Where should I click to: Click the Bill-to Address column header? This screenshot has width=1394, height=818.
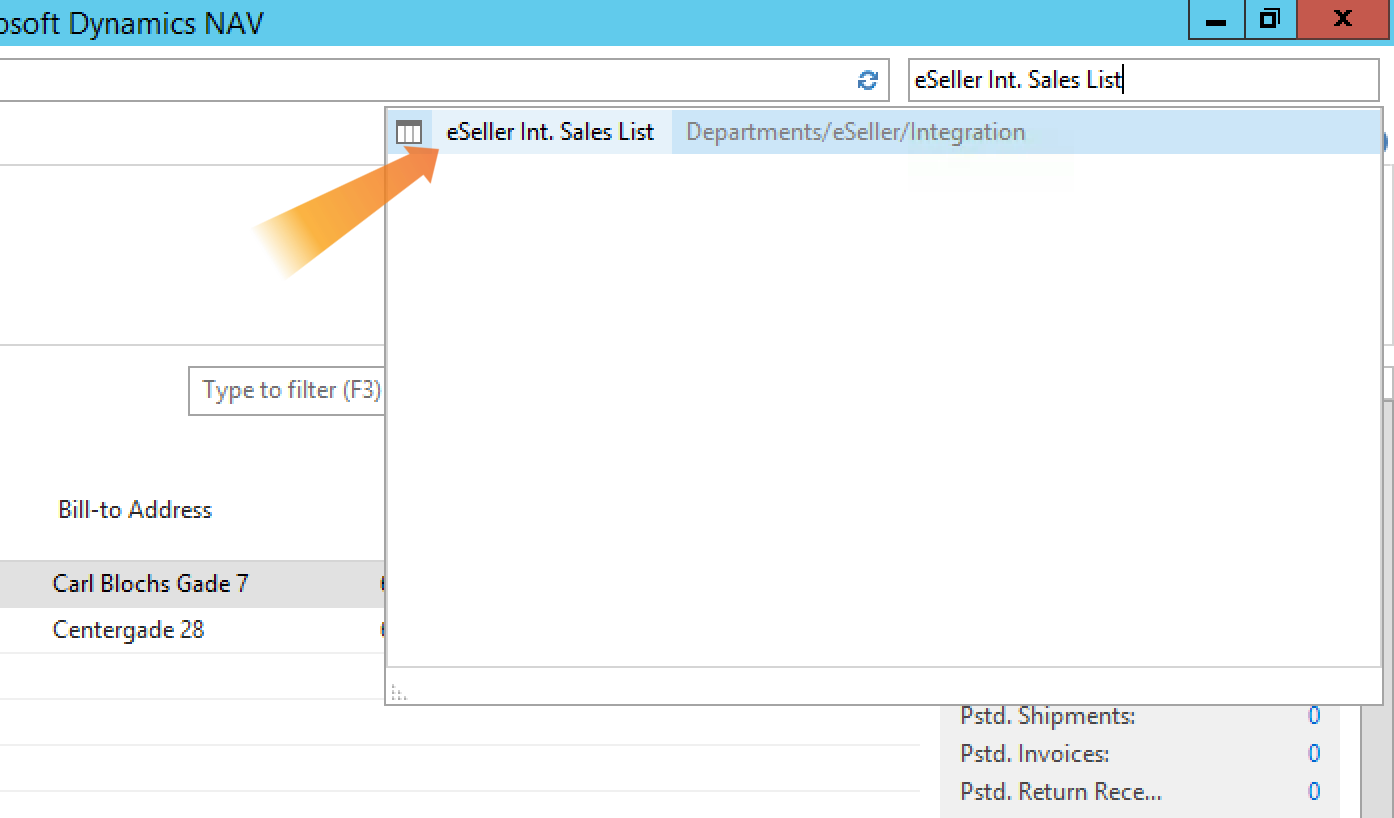[x=135, y=510]
